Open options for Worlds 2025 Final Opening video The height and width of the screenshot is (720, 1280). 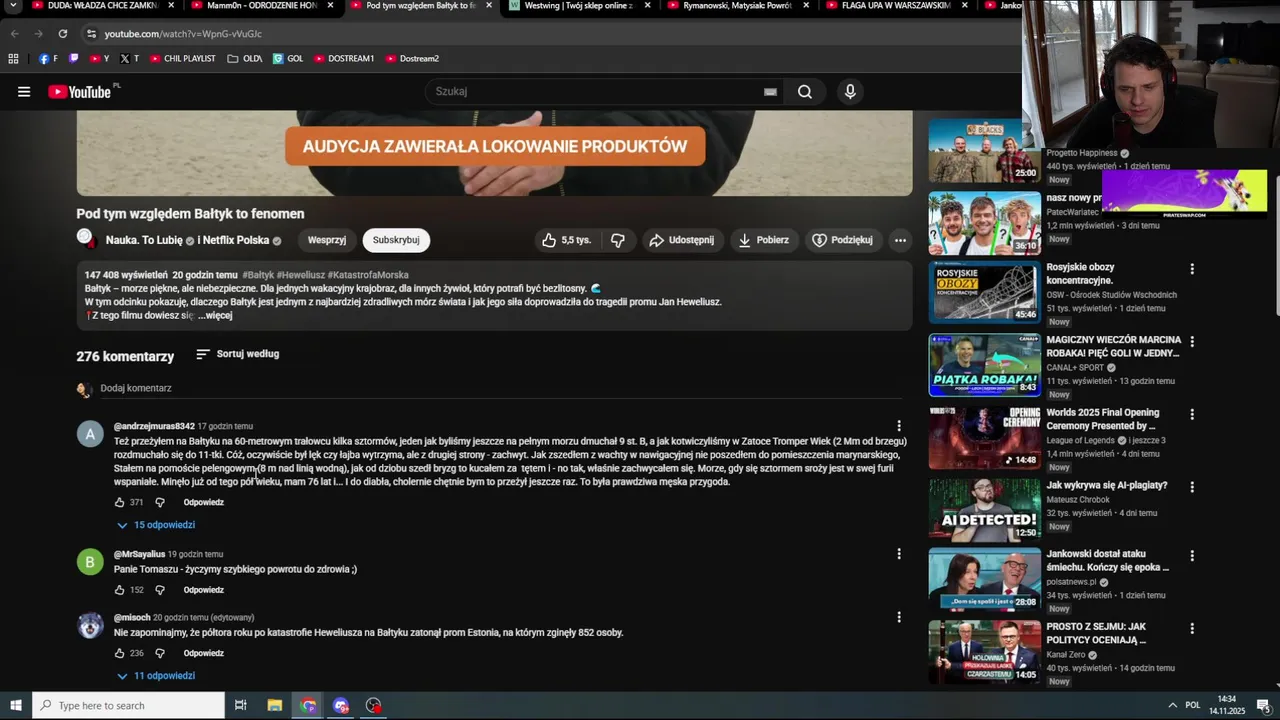click(1192, 414)
